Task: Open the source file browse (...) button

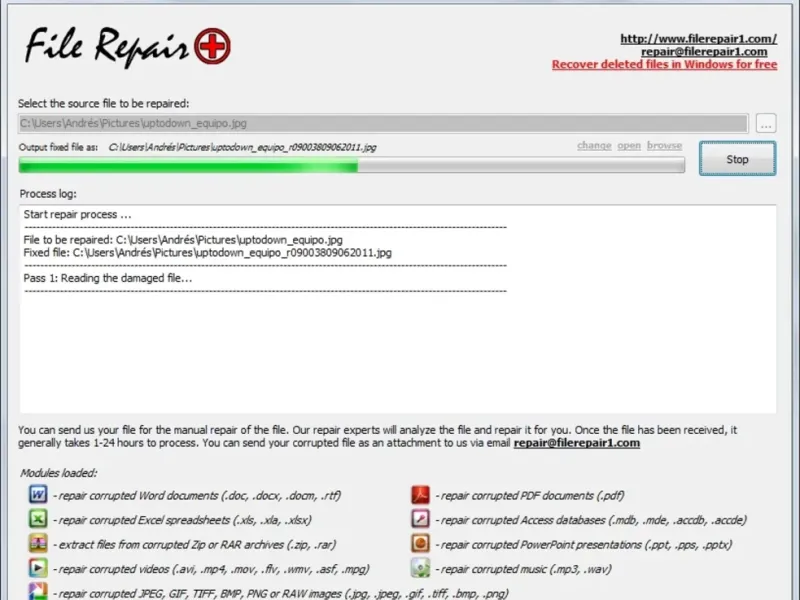Action: click(766, 123)
